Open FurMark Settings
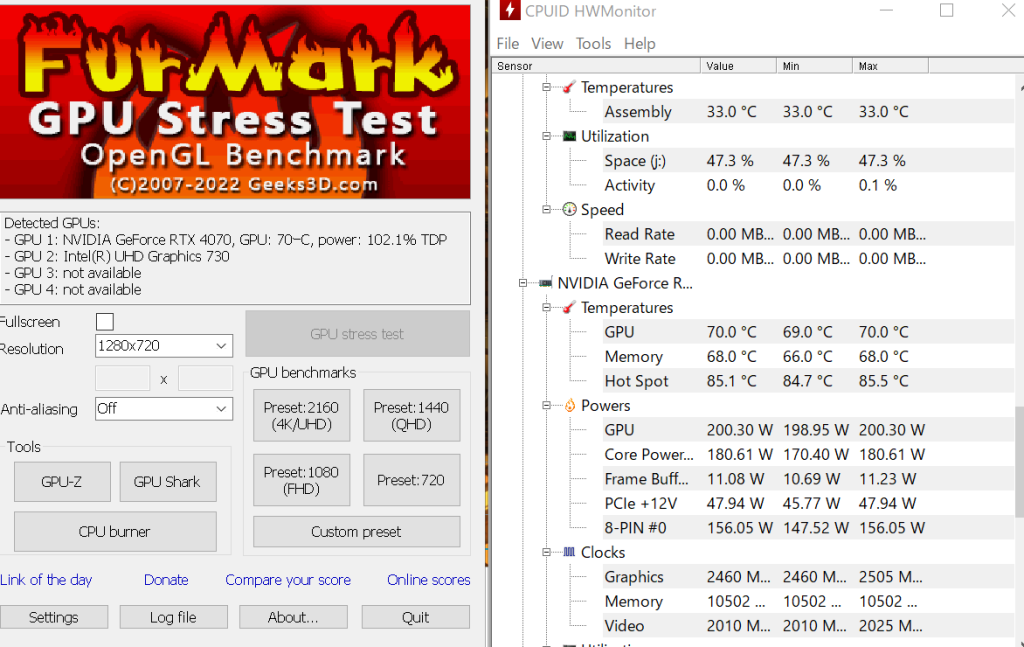Screen dimensions: 1024x647 54,617
